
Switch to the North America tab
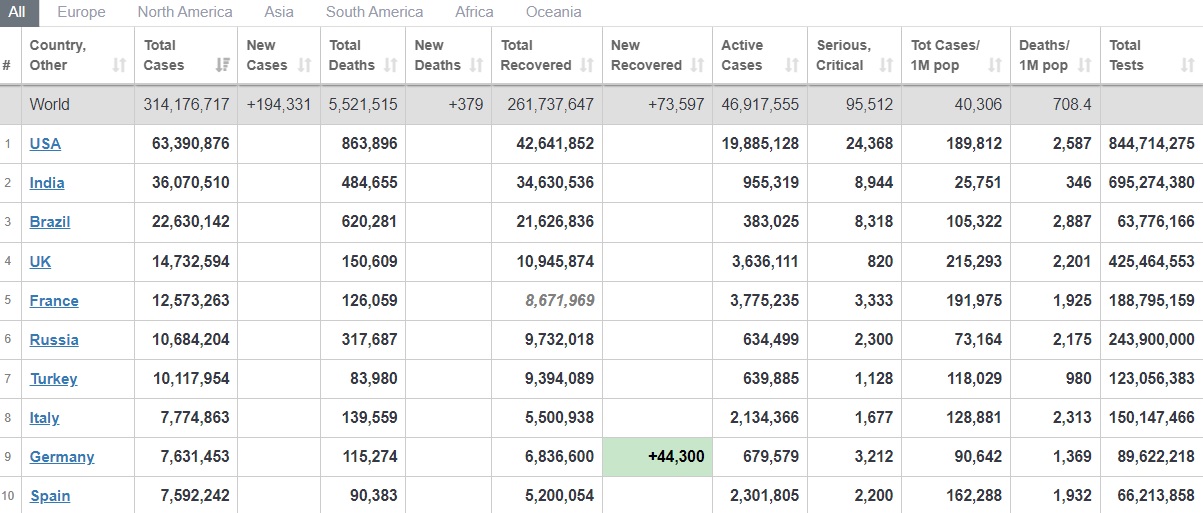pos(185,12)
